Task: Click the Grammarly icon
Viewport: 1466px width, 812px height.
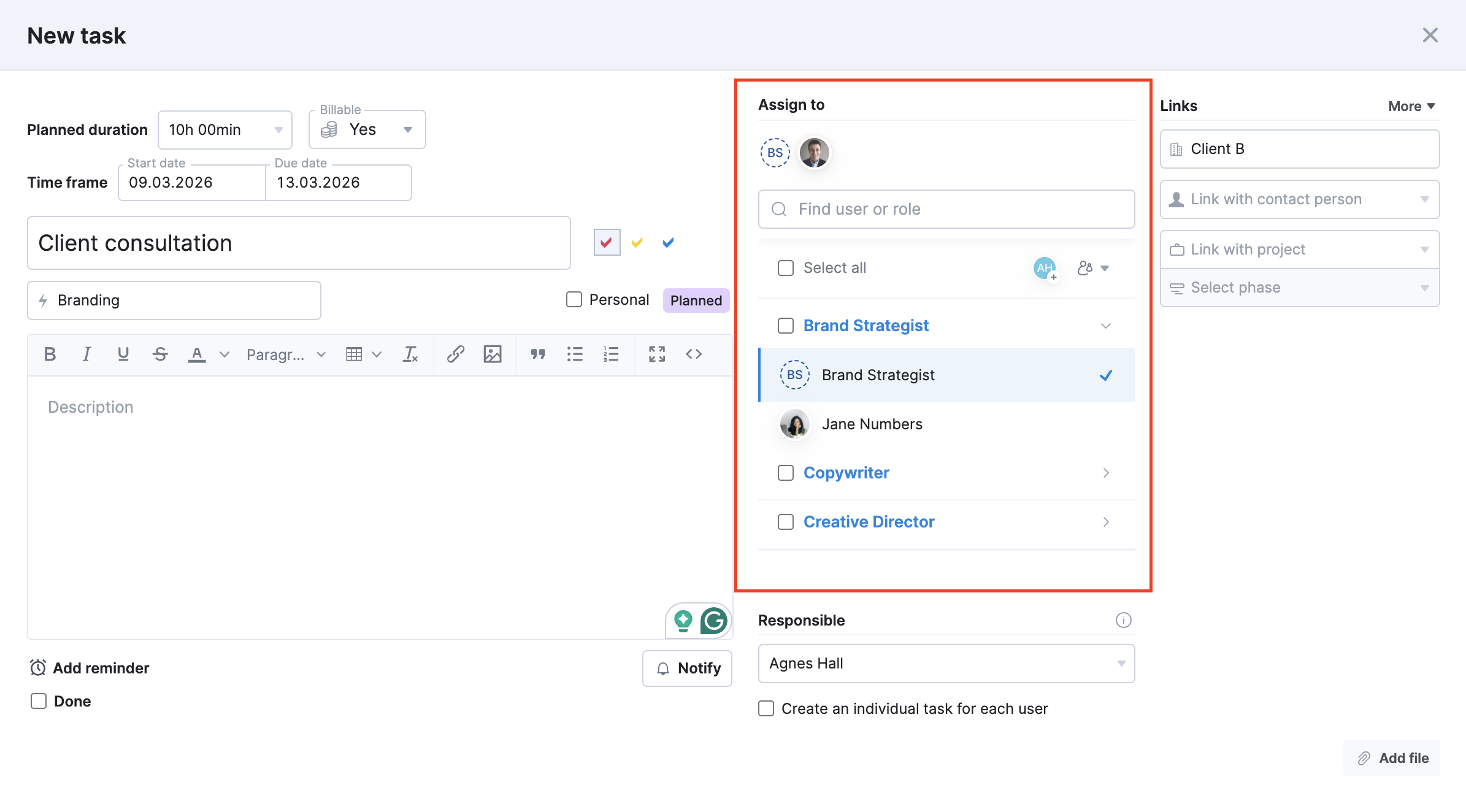Action: [x=713, y=621]
